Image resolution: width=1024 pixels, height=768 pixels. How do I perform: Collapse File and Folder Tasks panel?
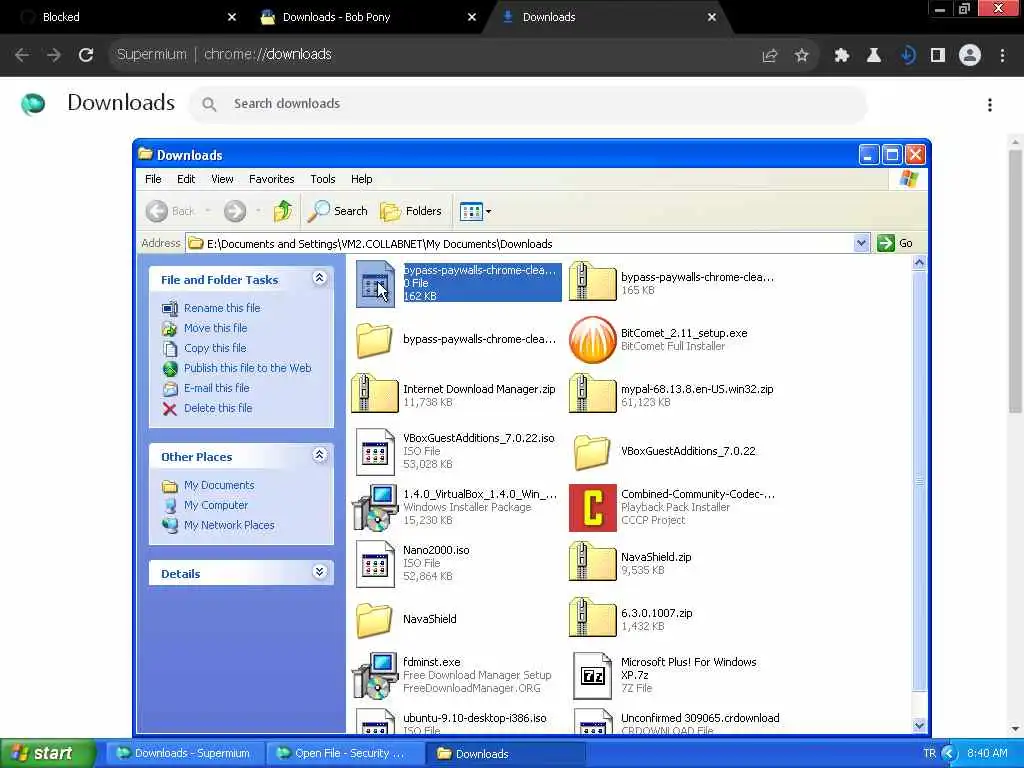point(319,278)
